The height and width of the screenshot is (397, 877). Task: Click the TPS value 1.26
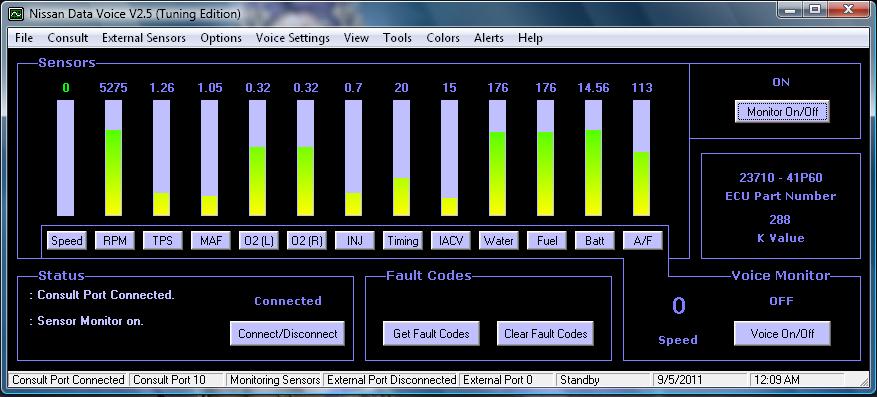pyautogui.click(x=162, y=88)
